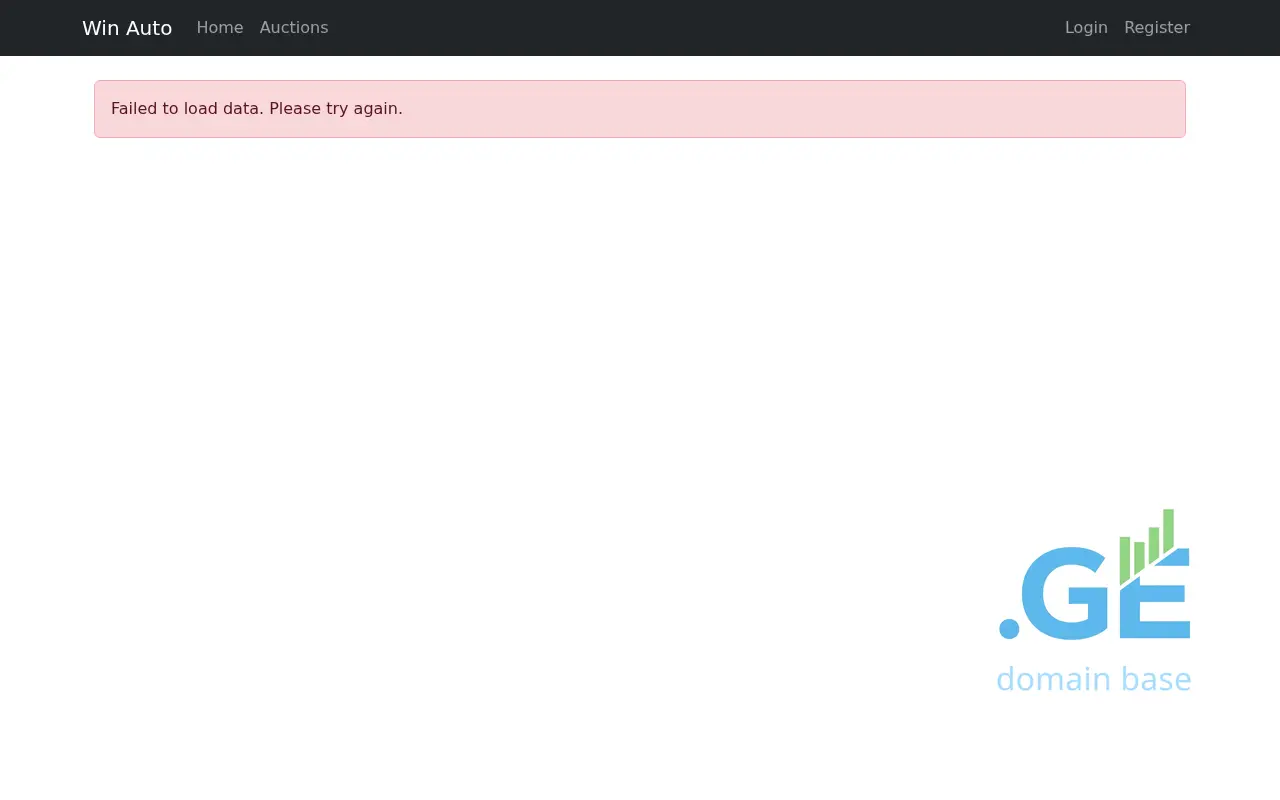Viewport: 1280px width, 800px height.
Task: Click 'Please try again' in the alert
Action: 336,109
